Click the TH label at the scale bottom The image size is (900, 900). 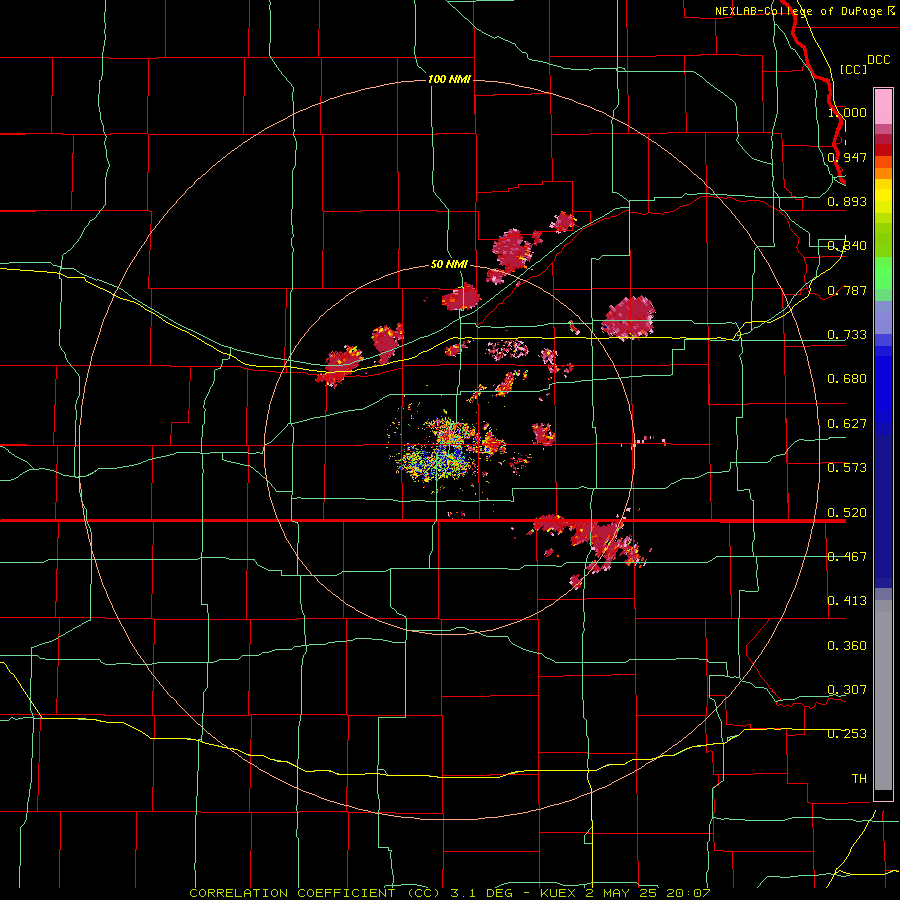[859, 779]
